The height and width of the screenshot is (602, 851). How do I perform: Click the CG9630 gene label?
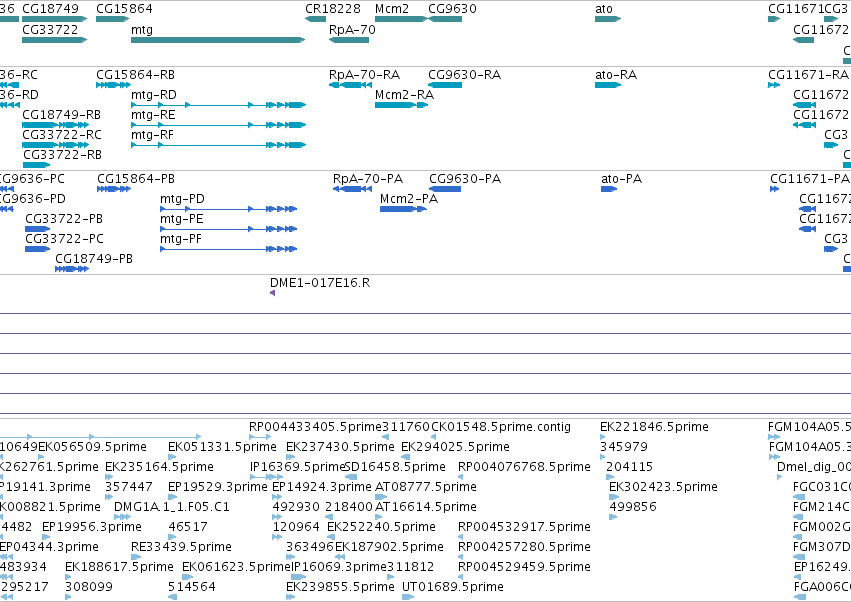pos(453,9)
